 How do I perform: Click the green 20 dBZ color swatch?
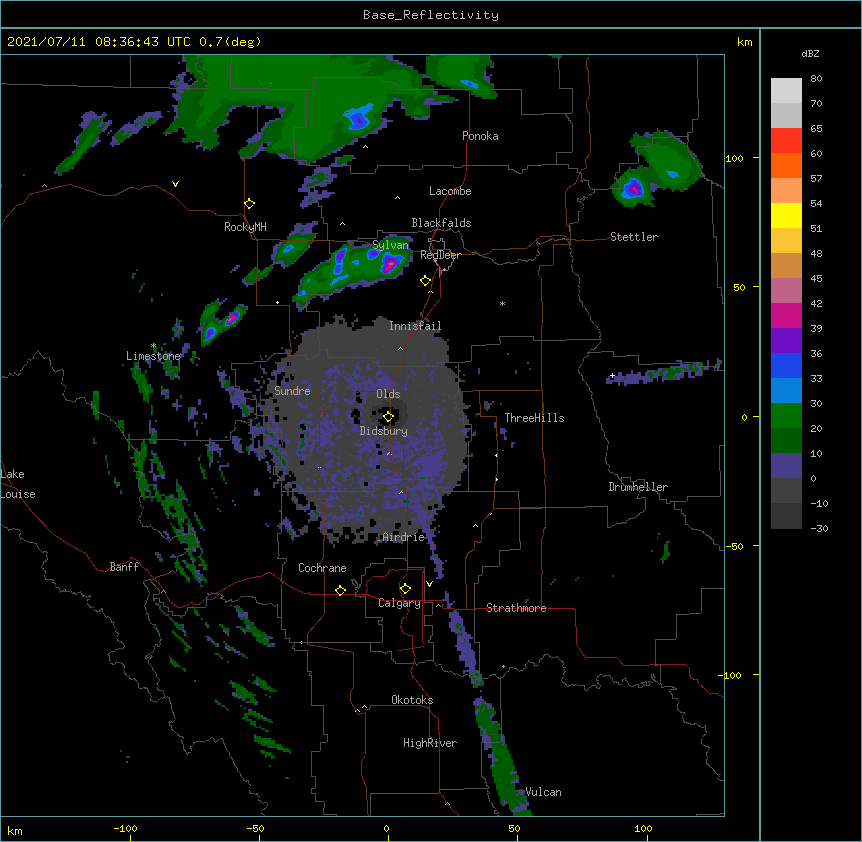coord(786,416)
